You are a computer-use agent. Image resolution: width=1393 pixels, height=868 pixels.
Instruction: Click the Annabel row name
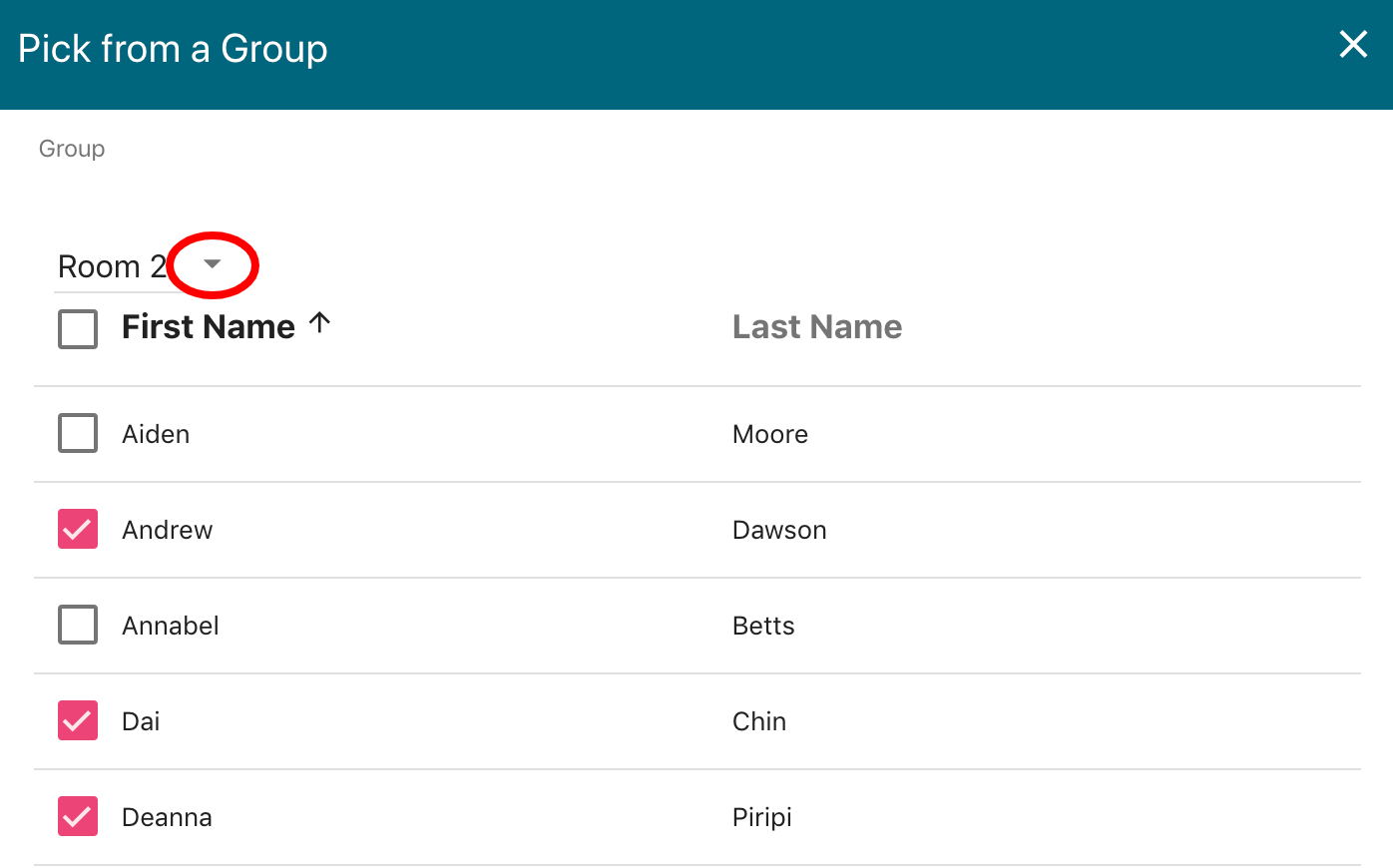171,626
